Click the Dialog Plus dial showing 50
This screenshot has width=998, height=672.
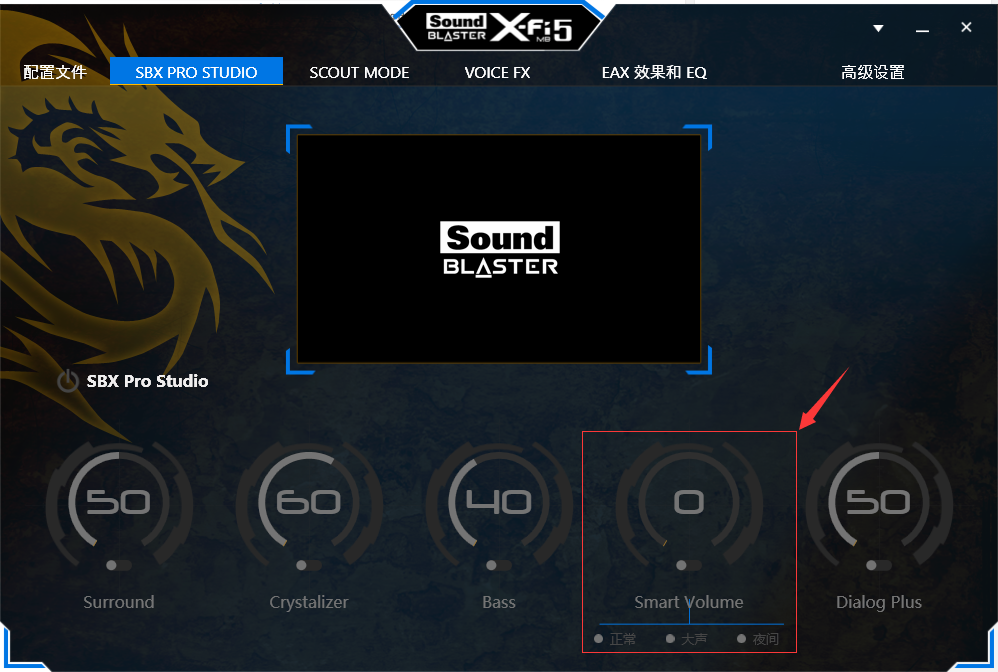click(878, 501)
